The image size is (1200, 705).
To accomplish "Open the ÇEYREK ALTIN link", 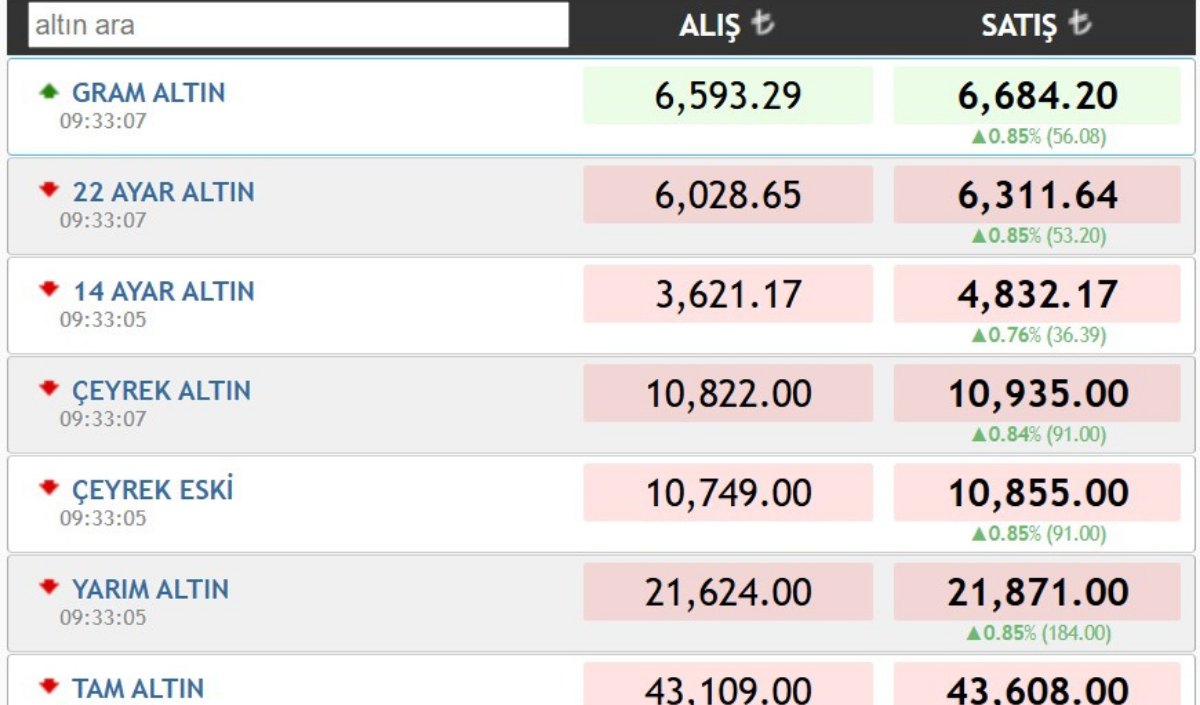I will coord(161,390).
